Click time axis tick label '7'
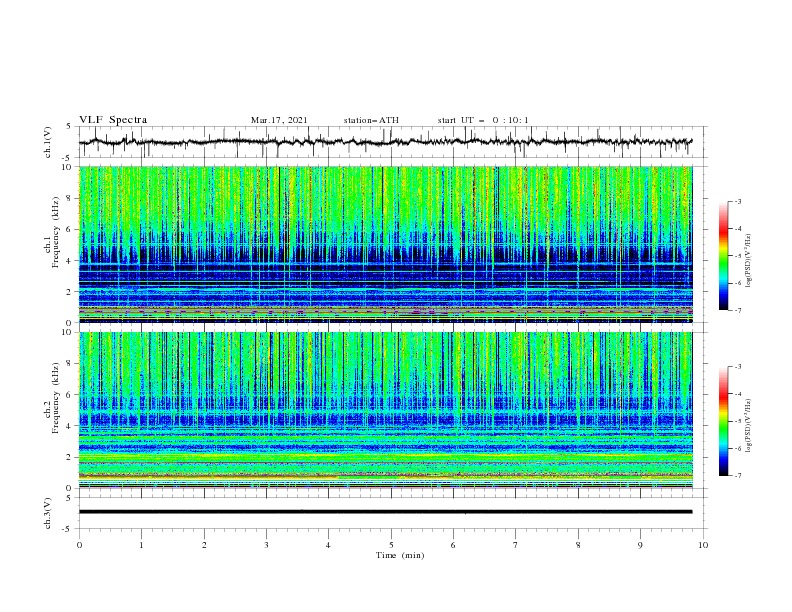Screen dimensions: 792x612 click(x=516, y=545)
